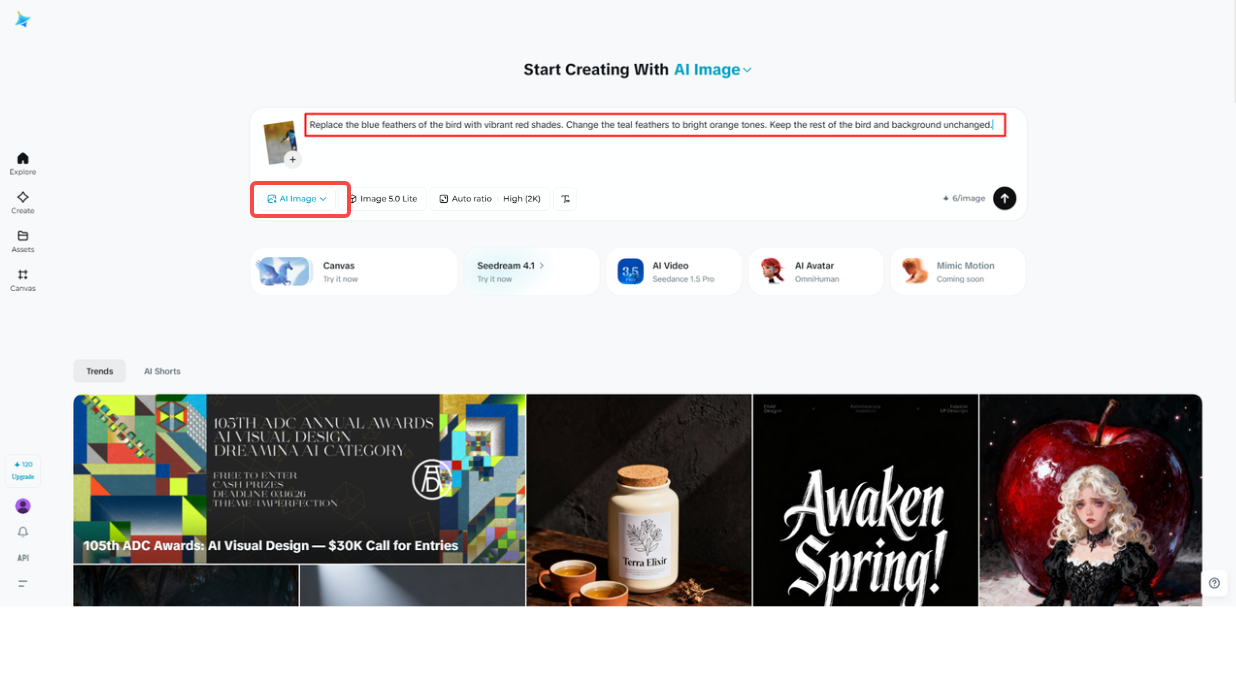Viewport: 1236px width, 687px height.
Task: Open the Canvas sidebar icon
Action: (22, 280)
